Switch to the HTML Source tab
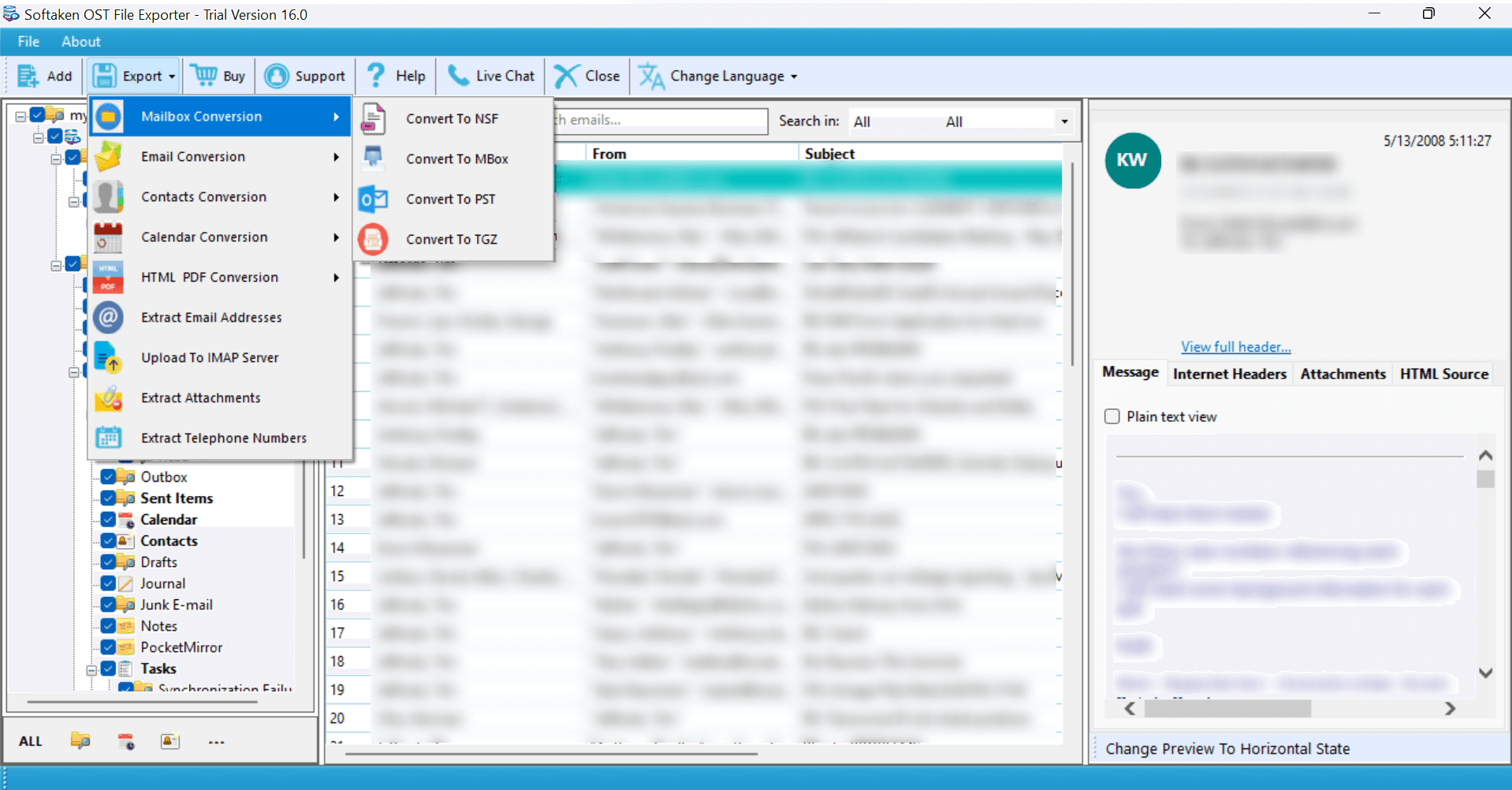The width and height of the screenshot is (1512, 790). pos(1443,374)
